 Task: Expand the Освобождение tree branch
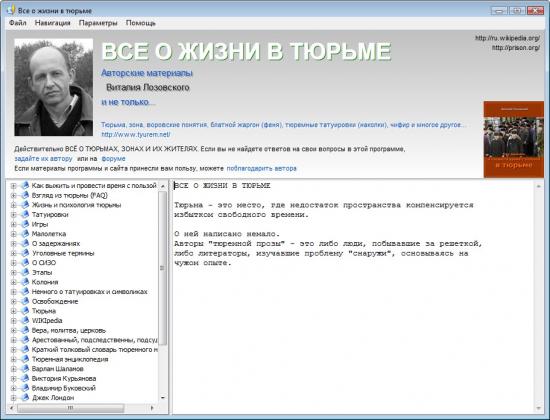pos(13,301)
